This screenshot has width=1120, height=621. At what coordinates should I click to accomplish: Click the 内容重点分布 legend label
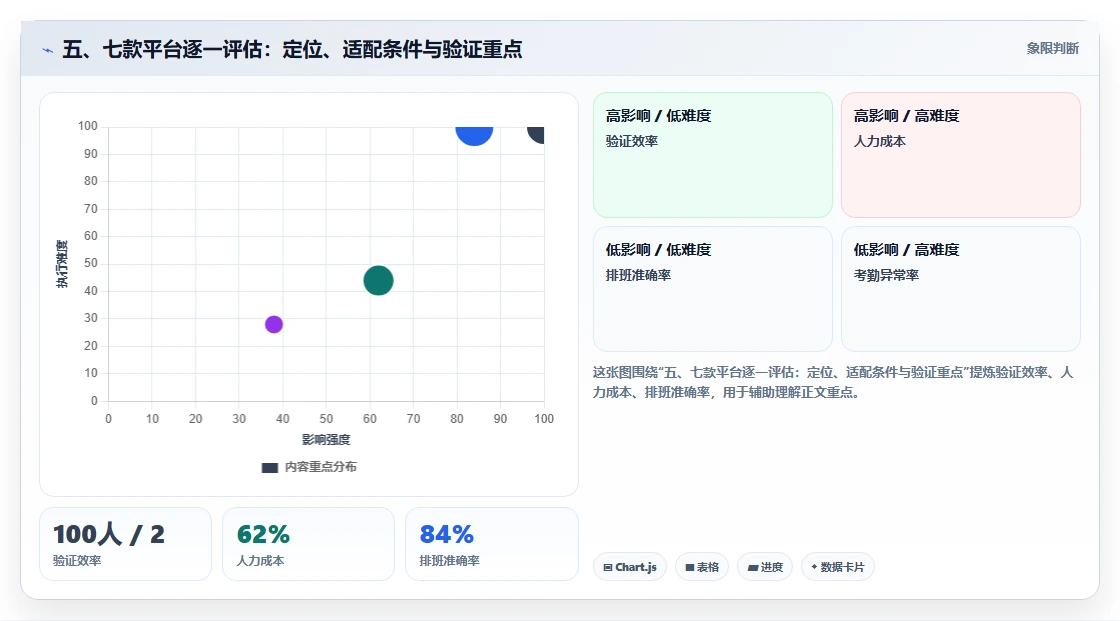coord(320,467)
